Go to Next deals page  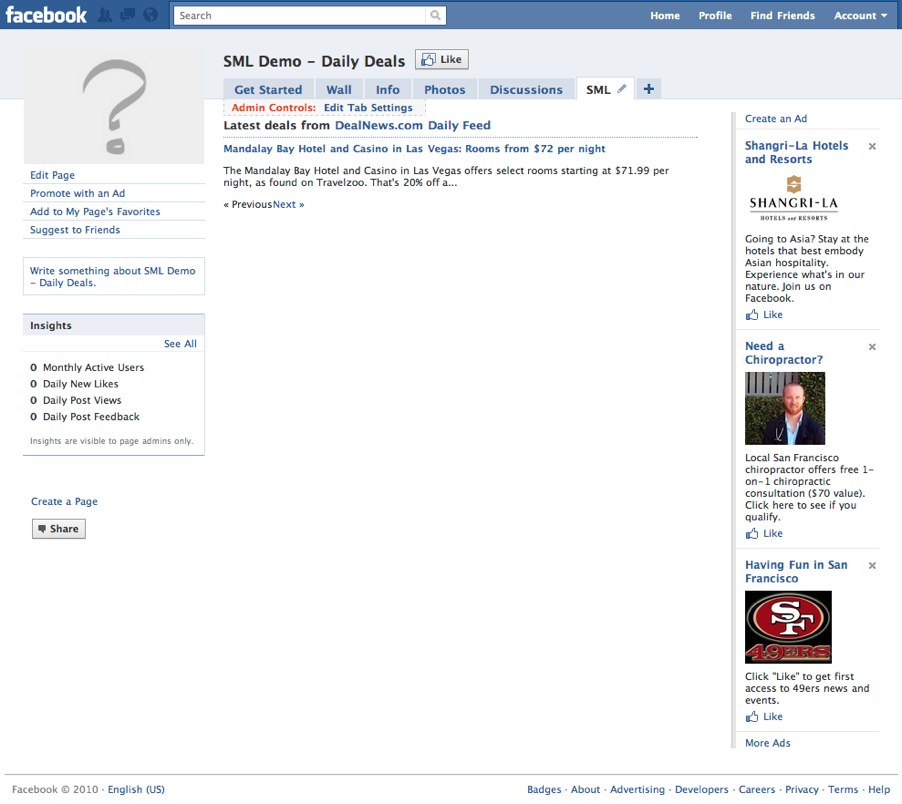click(289, 204)
